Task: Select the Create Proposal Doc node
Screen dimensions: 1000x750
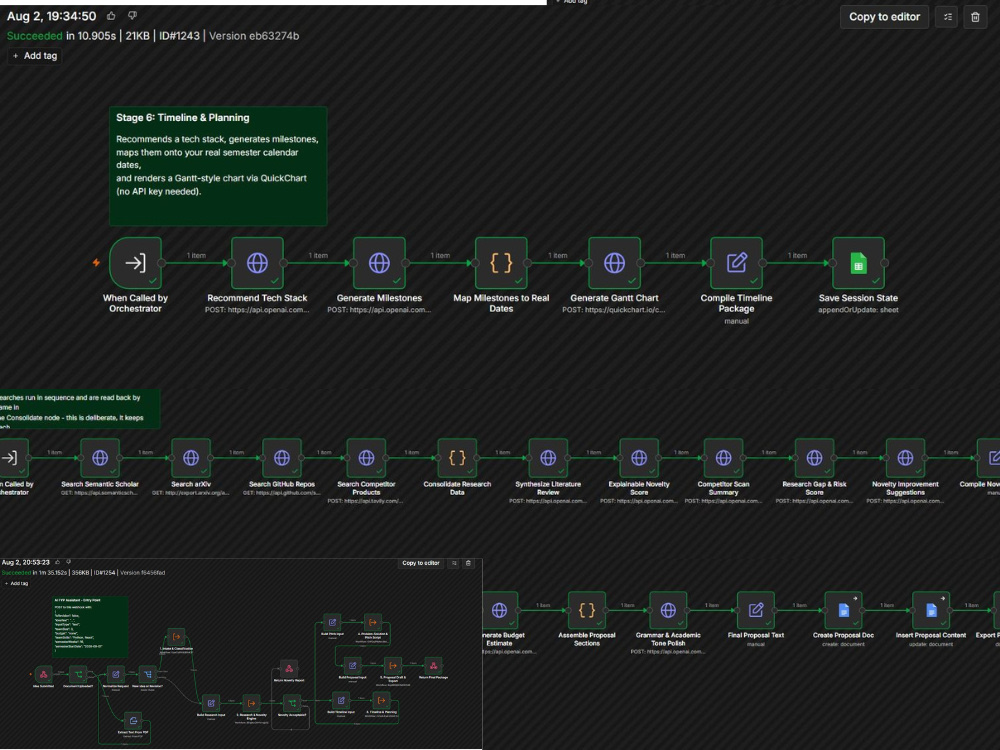Action: (x=843, y=610)
